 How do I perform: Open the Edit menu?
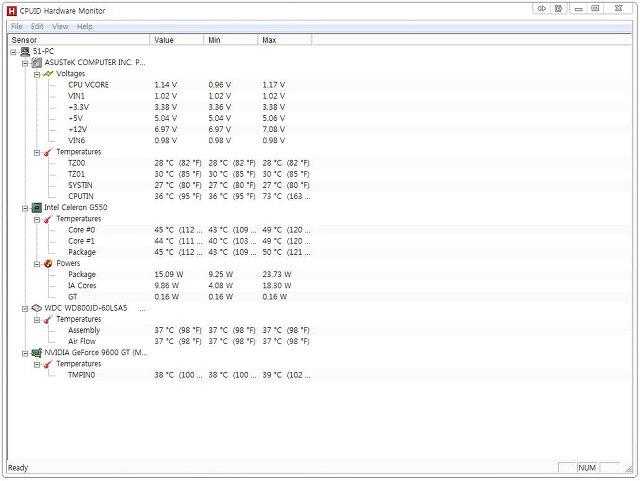[x=37, y=27]
